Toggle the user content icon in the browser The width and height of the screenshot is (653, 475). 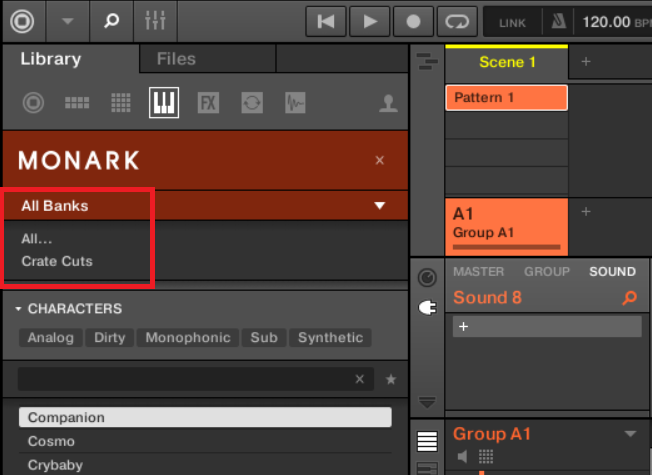coord(388,102)
